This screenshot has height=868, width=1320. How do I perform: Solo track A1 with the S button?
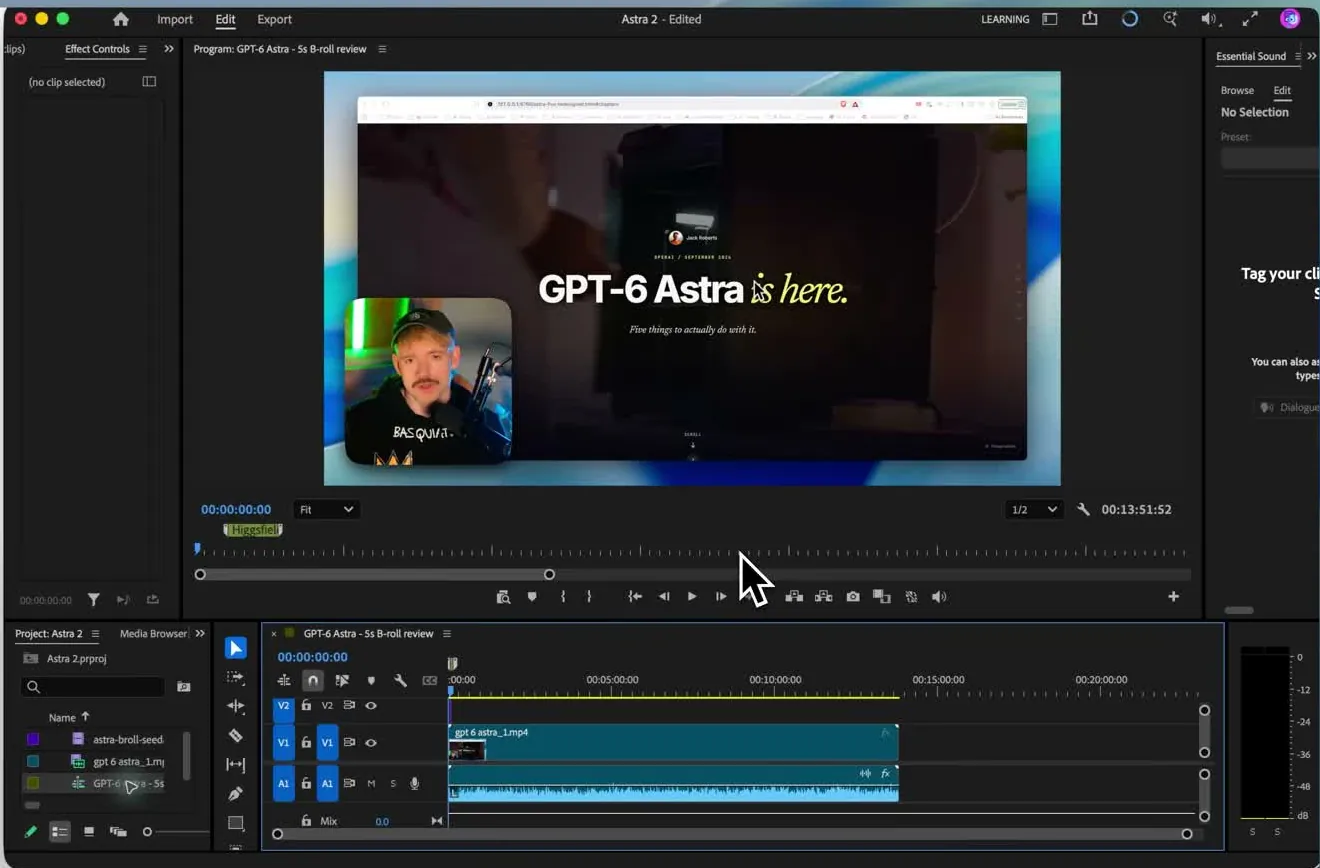pyautogui.click(x=393, y=783)
